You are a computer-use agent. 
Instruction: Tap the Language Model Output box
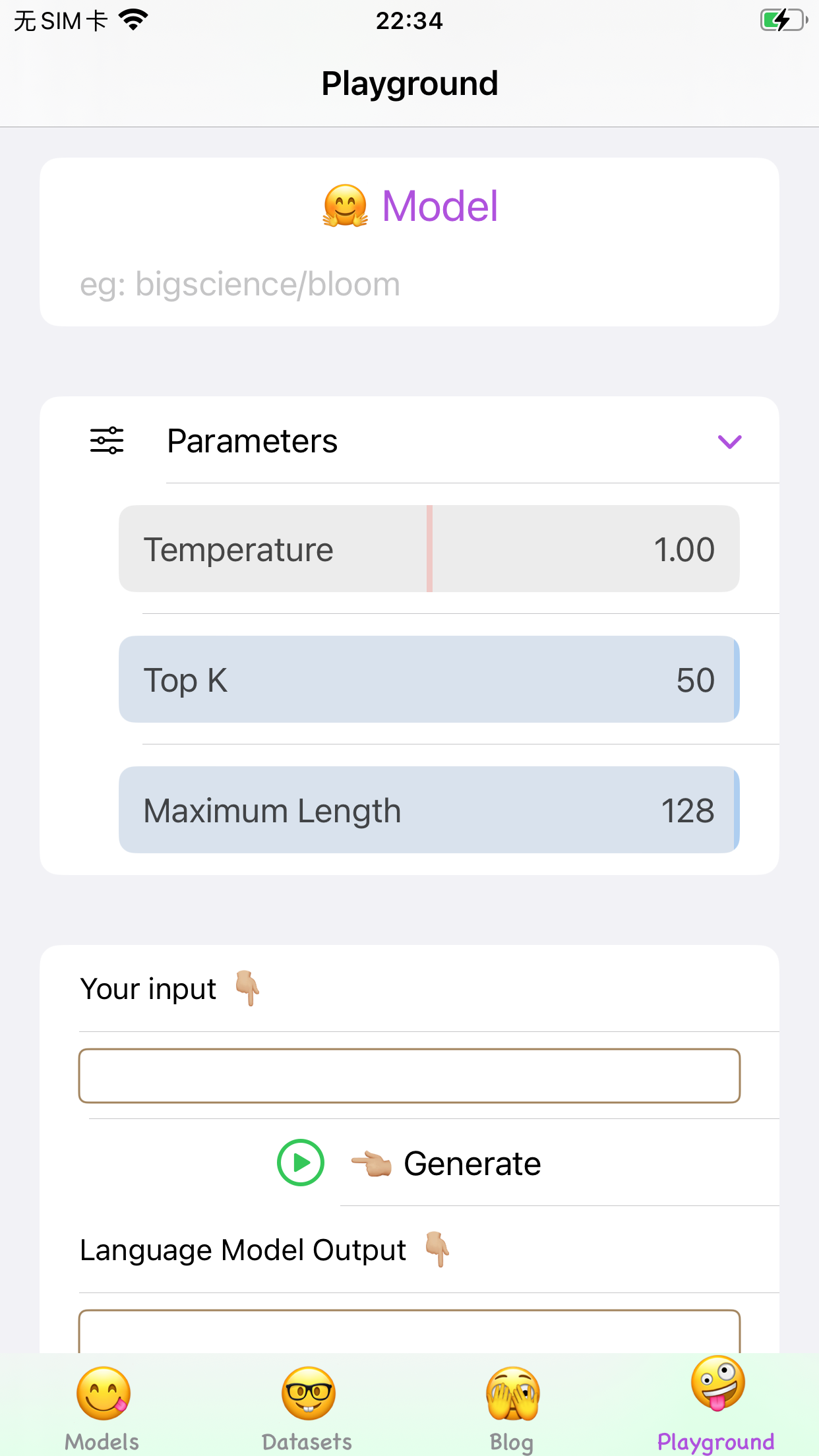[x=409, y=1332]
